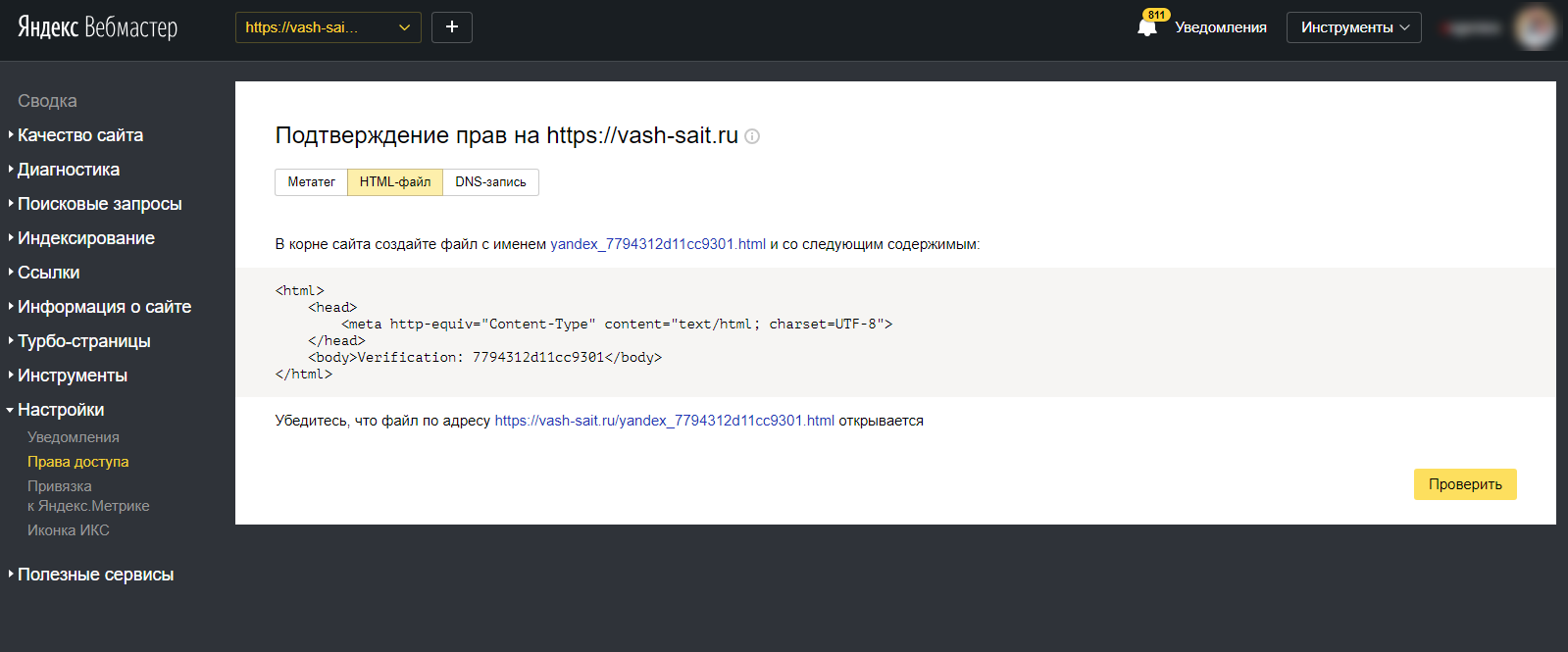Switch to the DNS-запись tab
Viewport: 1568px width, 652px height.
[x=490, y=182]
